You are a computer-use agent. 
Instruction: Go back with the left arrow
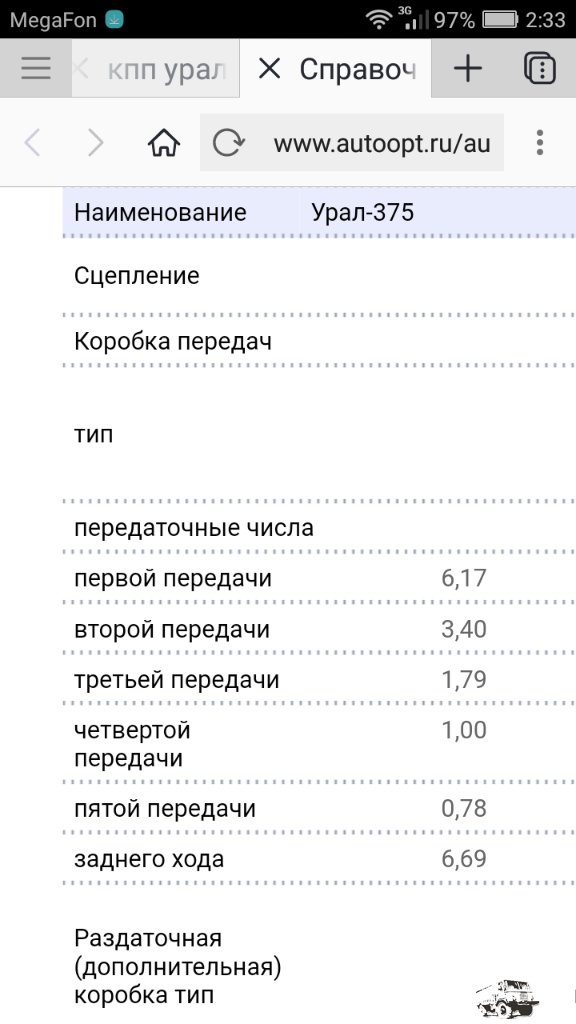coord(33,142)
